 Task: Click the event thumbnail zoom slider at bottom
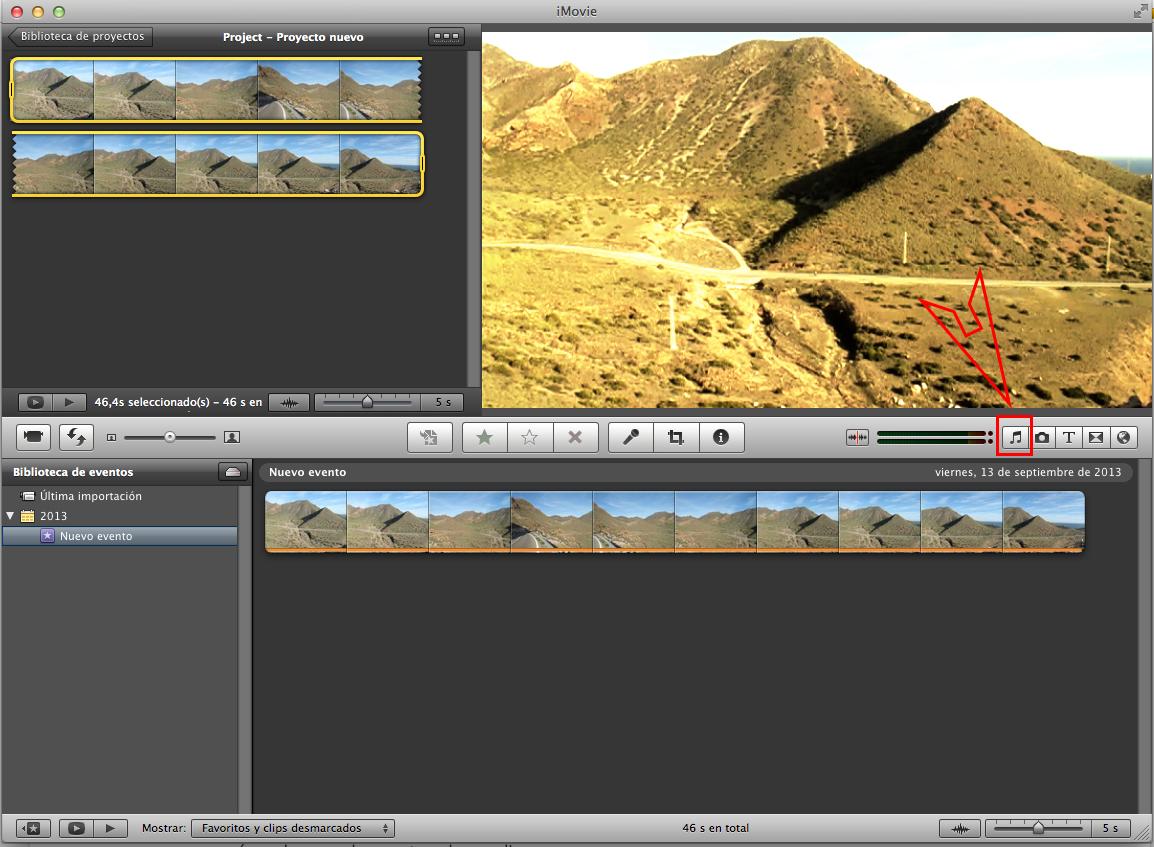[1038, 828]
